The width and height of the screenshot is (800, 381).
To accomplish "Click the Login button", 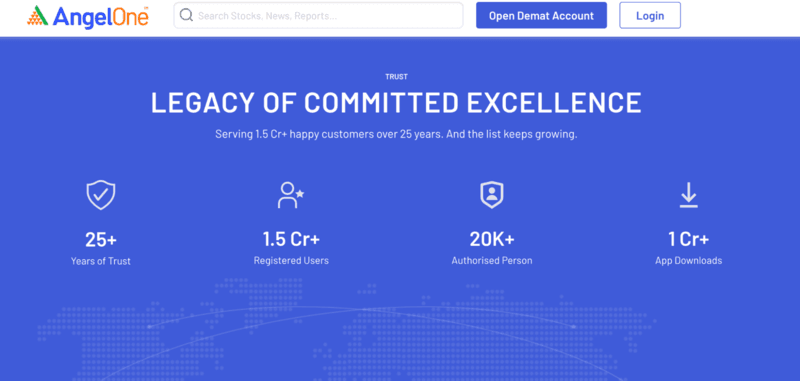I will tap(650, 15).
